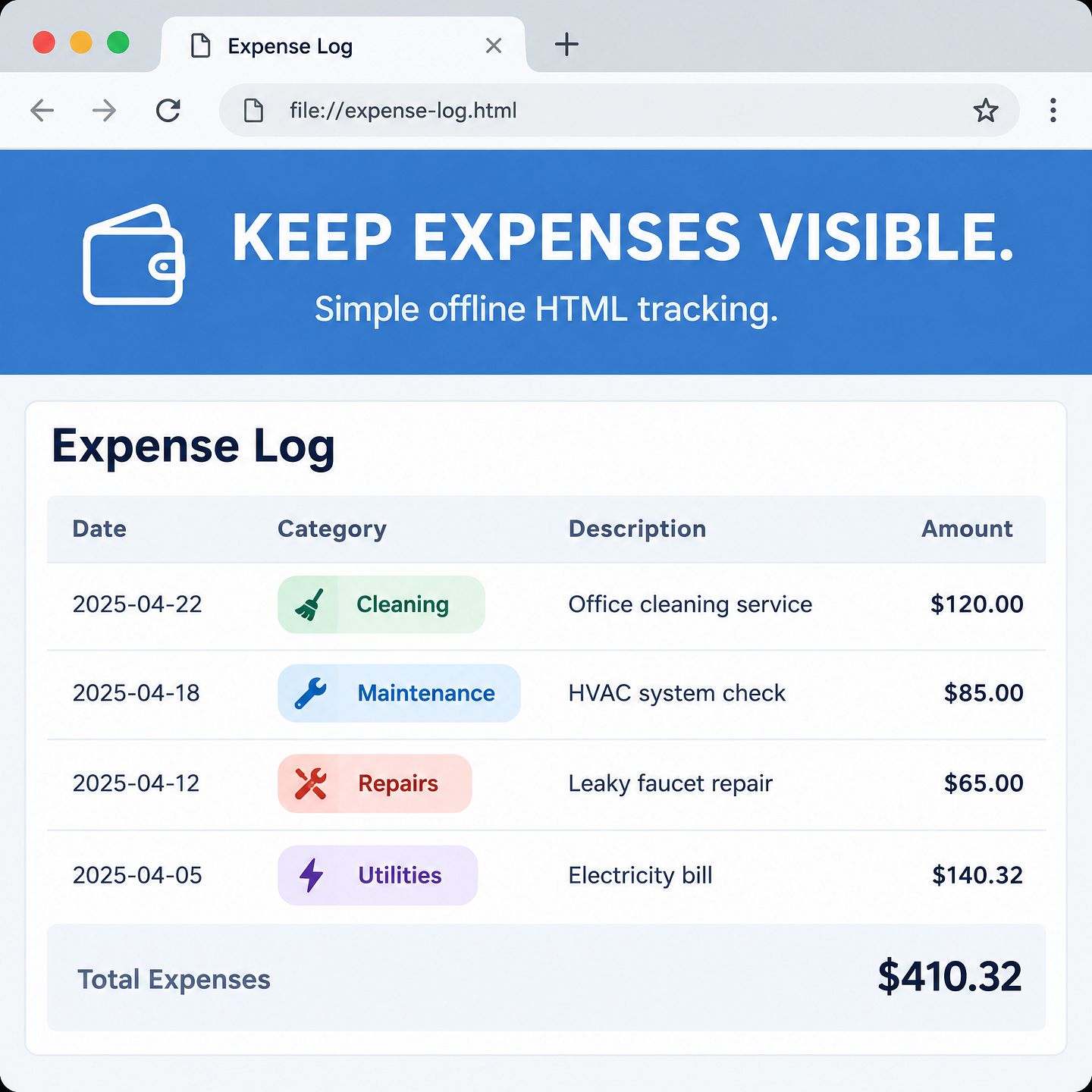The height and width of the screenshot is (1092, 1092).
Task: Reload the page with refresh icon
Action: coord(168,111)
